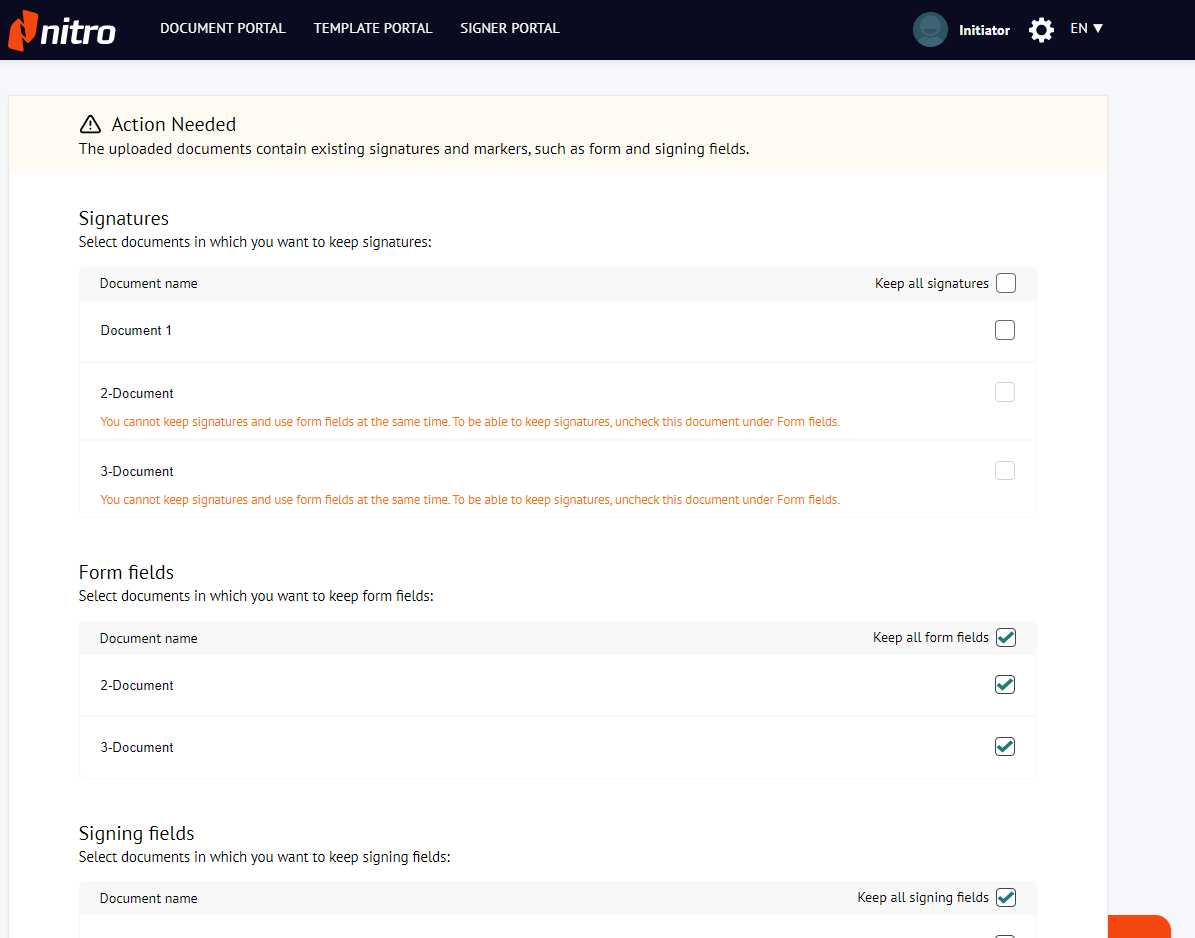This screenshot has height=938, width=1195.
Task: Uncheck 2-Document under Form fields
Action: tap(1005, 685)
